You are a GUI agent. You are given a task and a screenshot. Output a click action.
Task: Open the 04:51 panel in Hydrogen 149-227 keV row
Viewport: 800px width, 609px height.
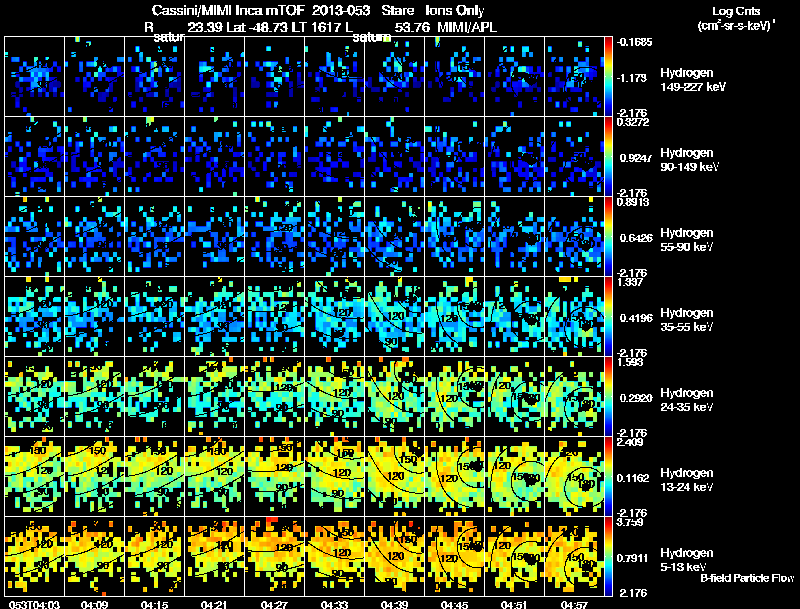[514, 77]
